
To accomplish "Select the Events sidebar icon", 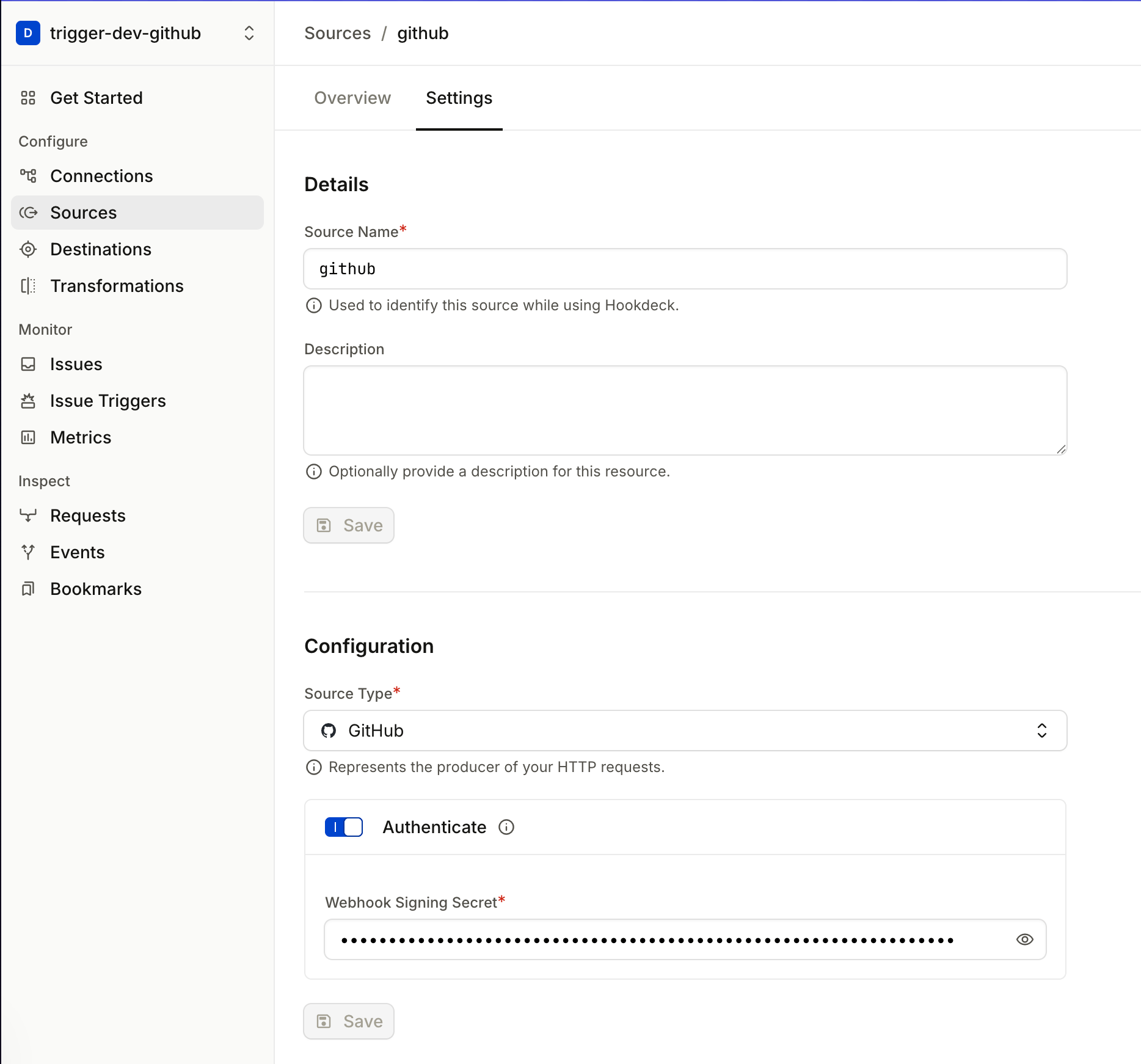I will point(28,552).
